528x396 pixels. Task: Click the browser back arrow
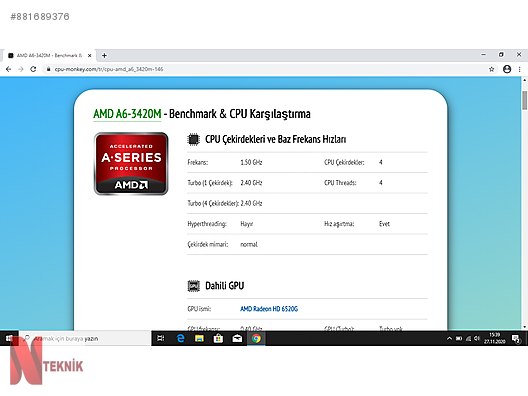(x=9, y=69)
